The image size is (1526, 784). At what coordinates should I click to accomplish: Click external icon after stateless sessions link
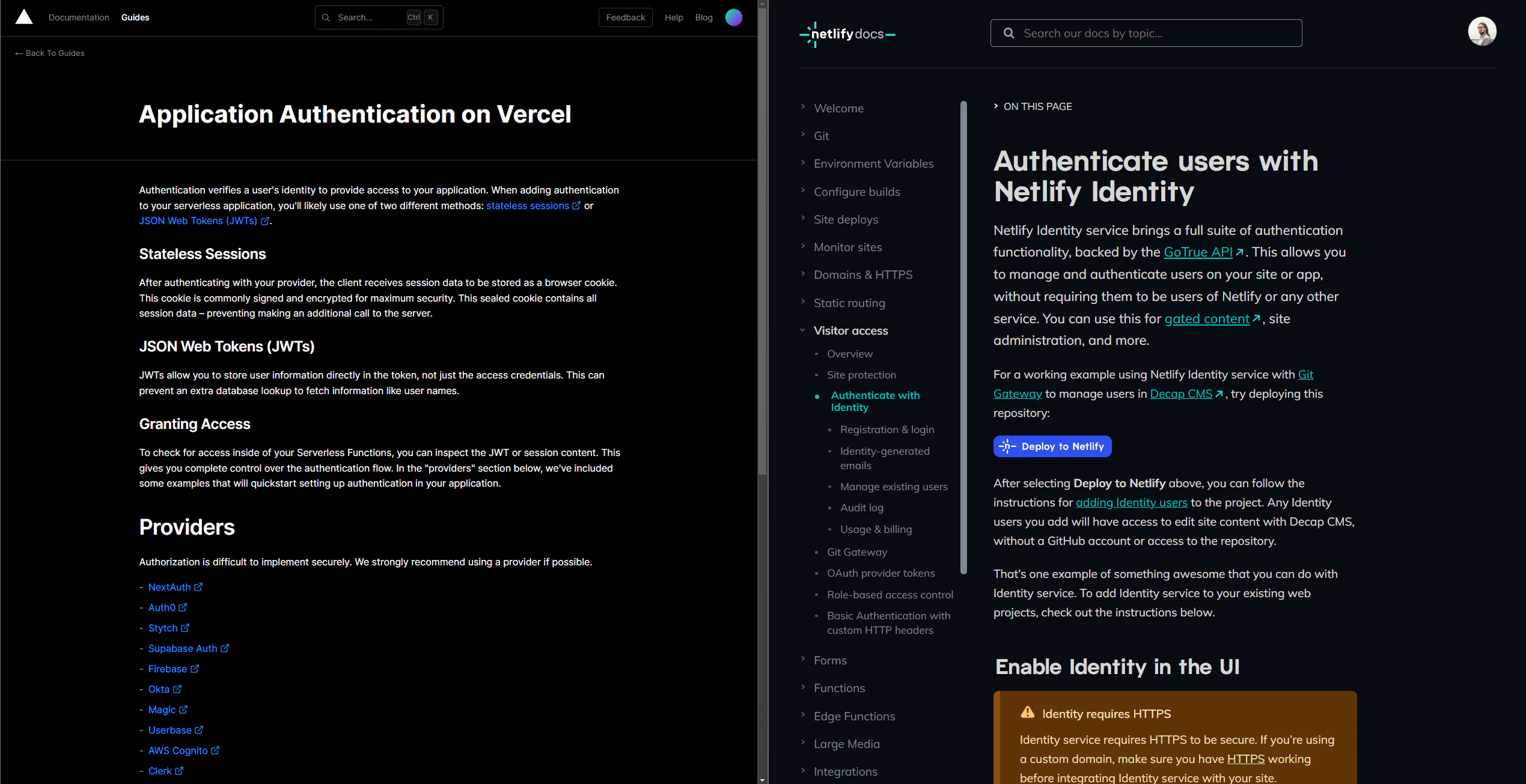576,205
